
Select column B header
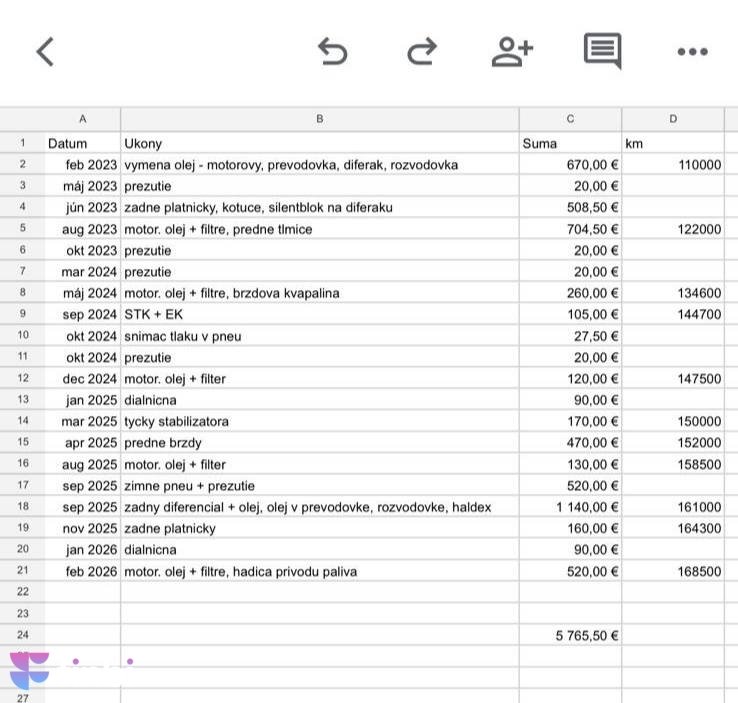(320, 119)
